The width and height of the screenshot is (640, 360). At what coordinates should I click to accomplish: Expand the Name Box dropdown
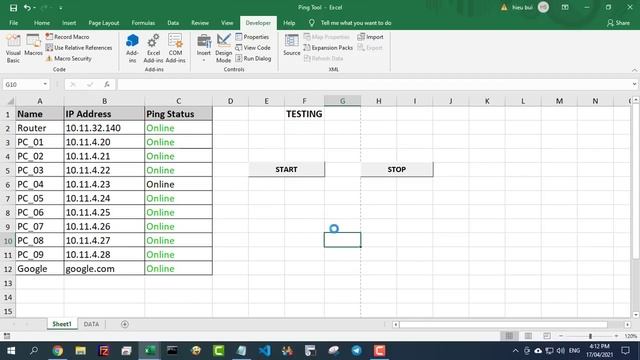[45, 84]
